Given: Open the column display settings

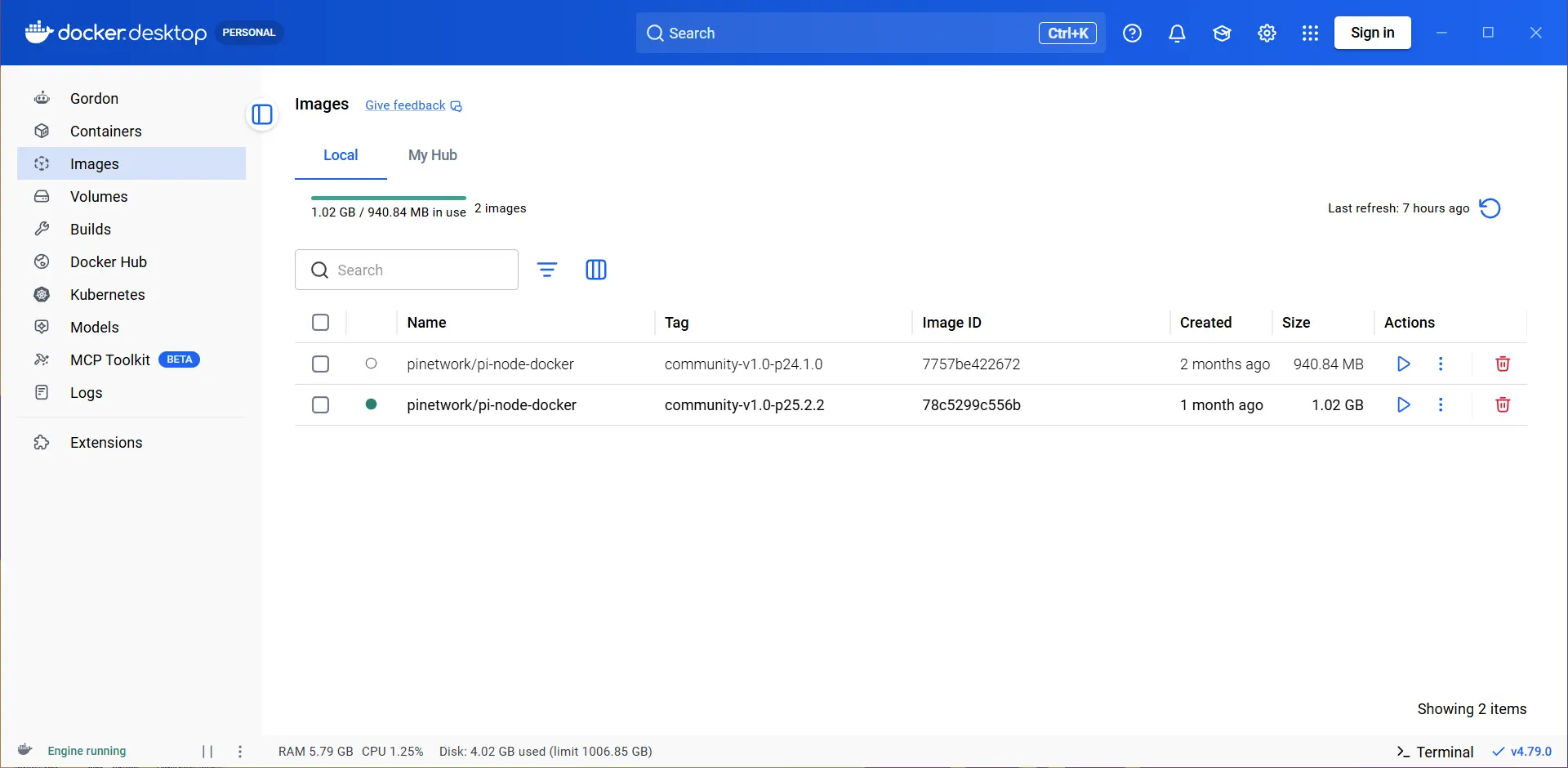Looking at the screenshot, I should point(596,270).
